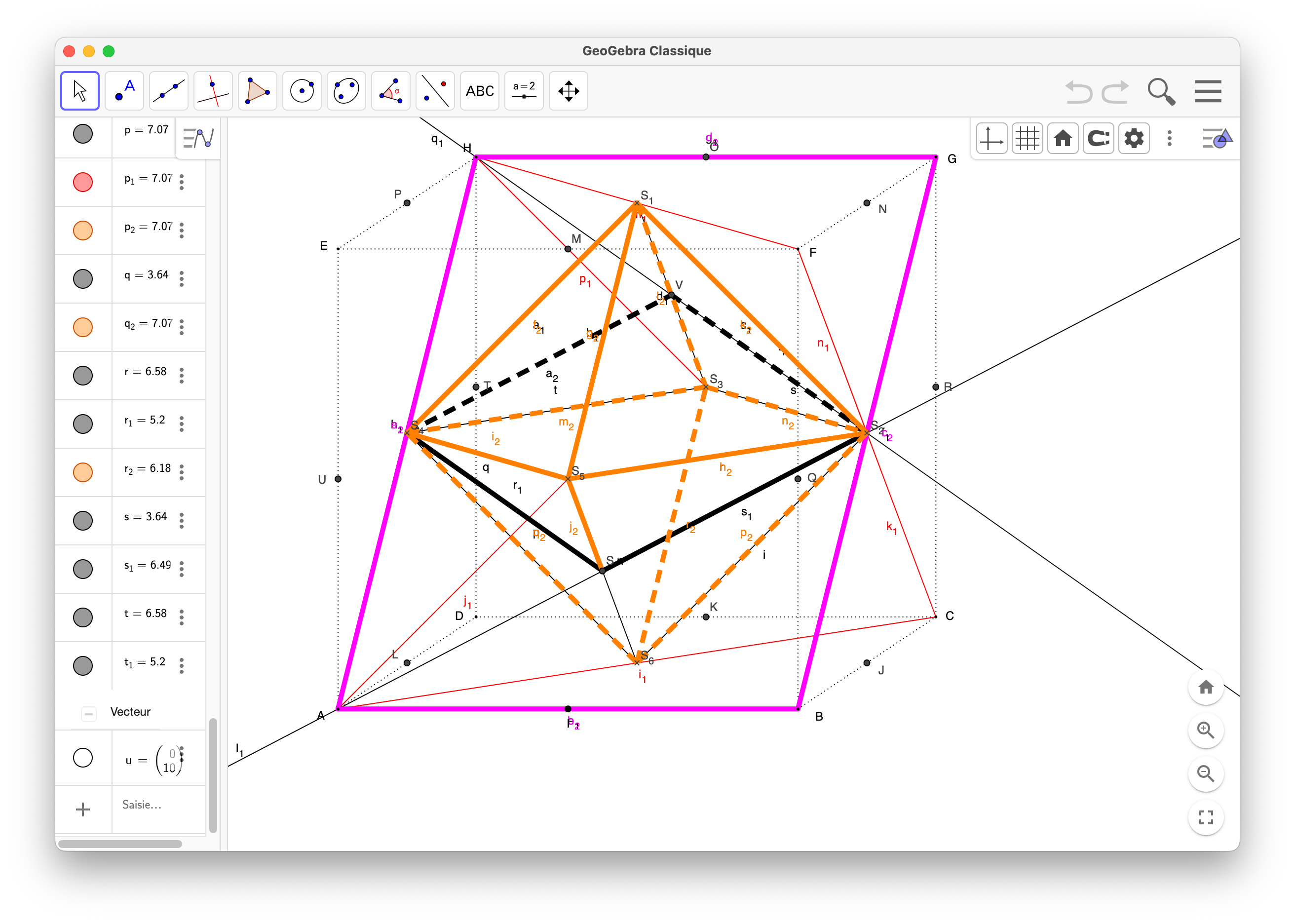Select the Point tool
1295x924 pixels.
click(x=124, y=91)
